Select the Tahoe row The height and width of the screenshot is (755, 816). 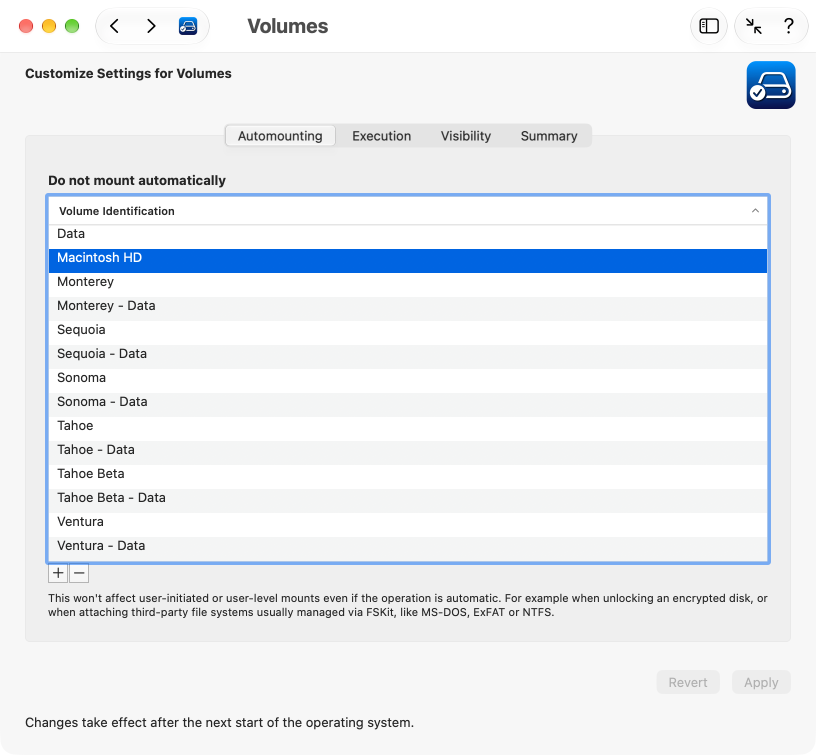point(408,428)
